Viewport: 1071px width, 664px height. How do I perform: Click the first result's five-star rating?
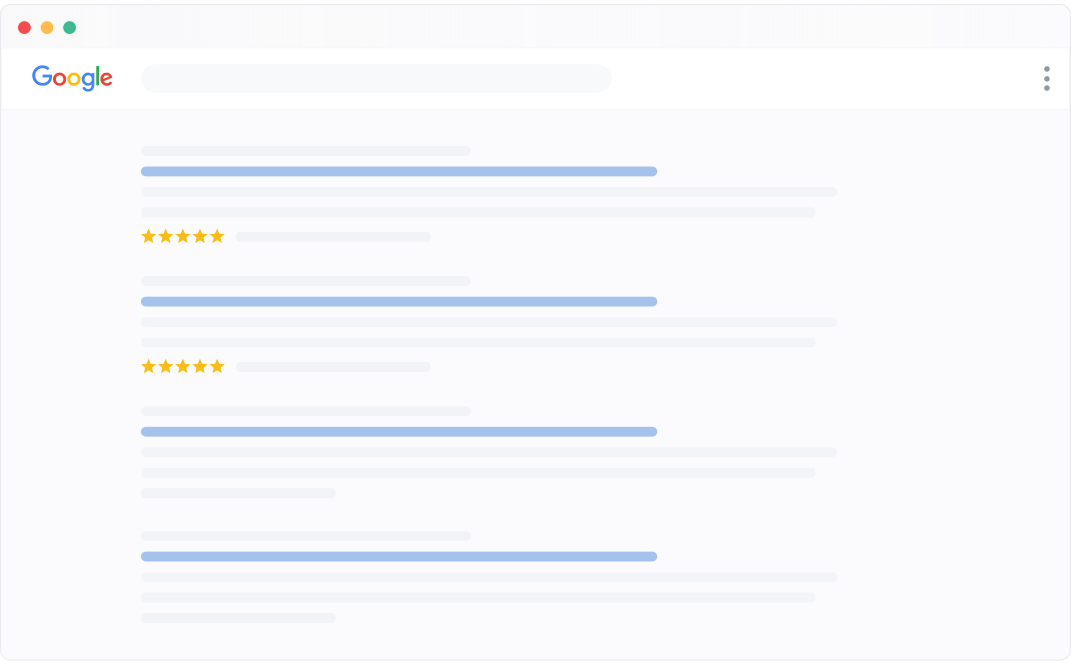(x=183, y=237)
